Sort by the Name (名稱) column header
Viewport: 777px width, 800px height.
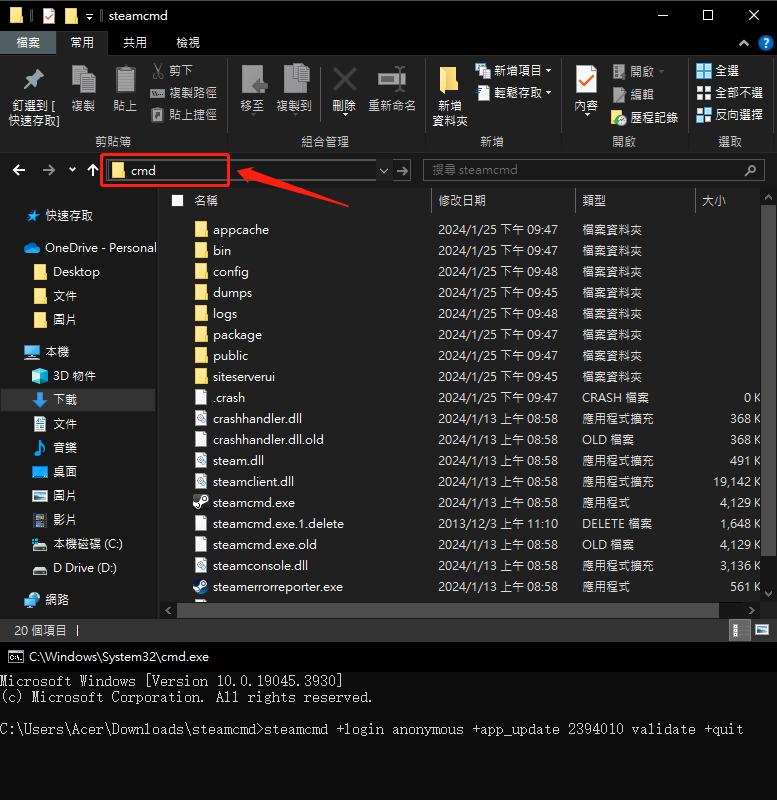pyautogui.click(x=206, y=201)
